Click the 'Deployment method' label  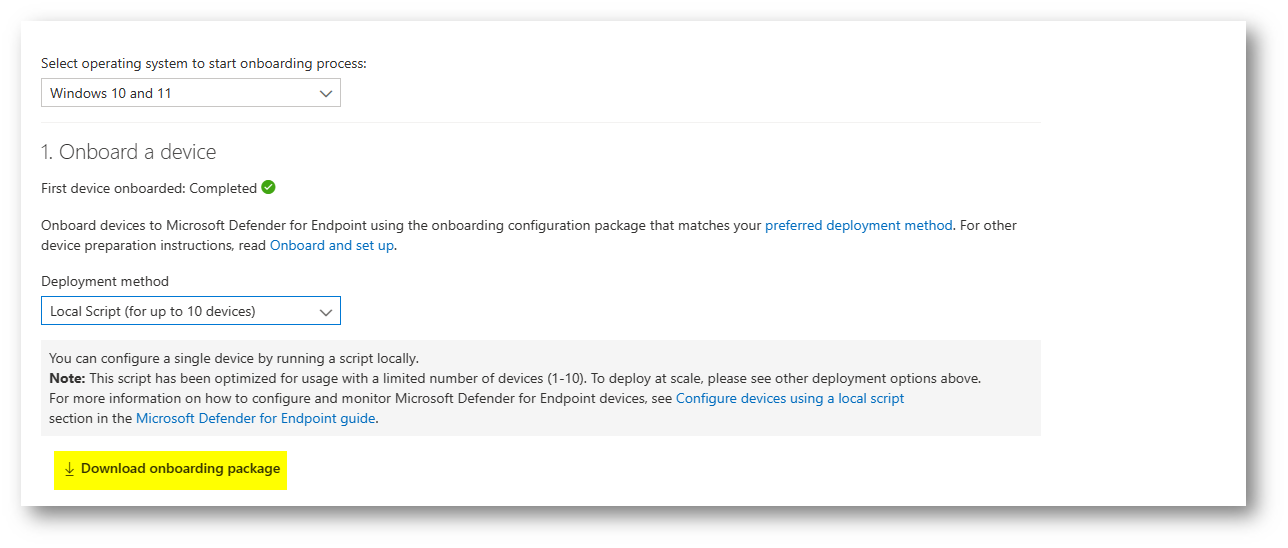tap(105, 281)
